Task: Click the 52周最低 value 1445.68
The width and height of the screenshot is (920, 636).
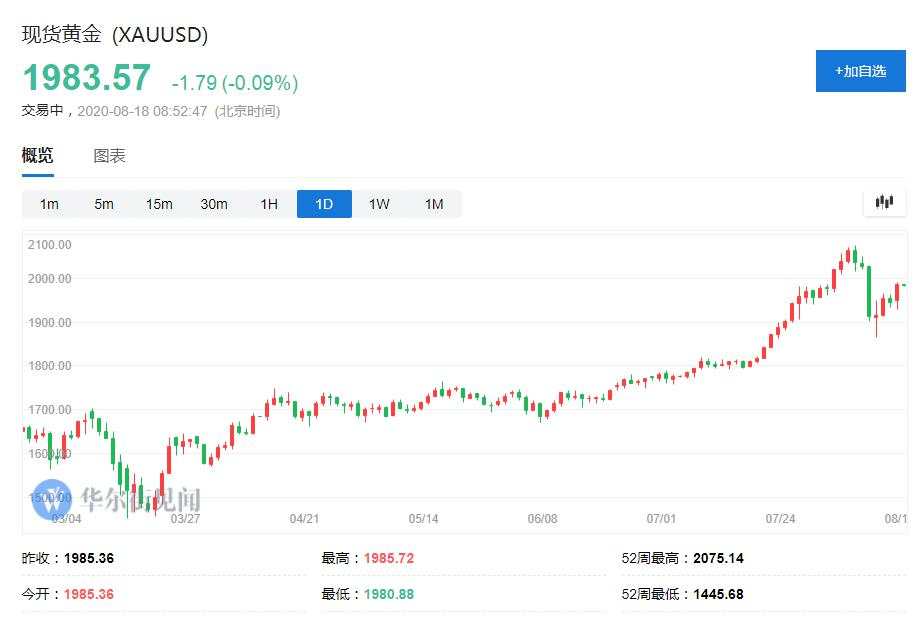Action: [x=718, y=594]
